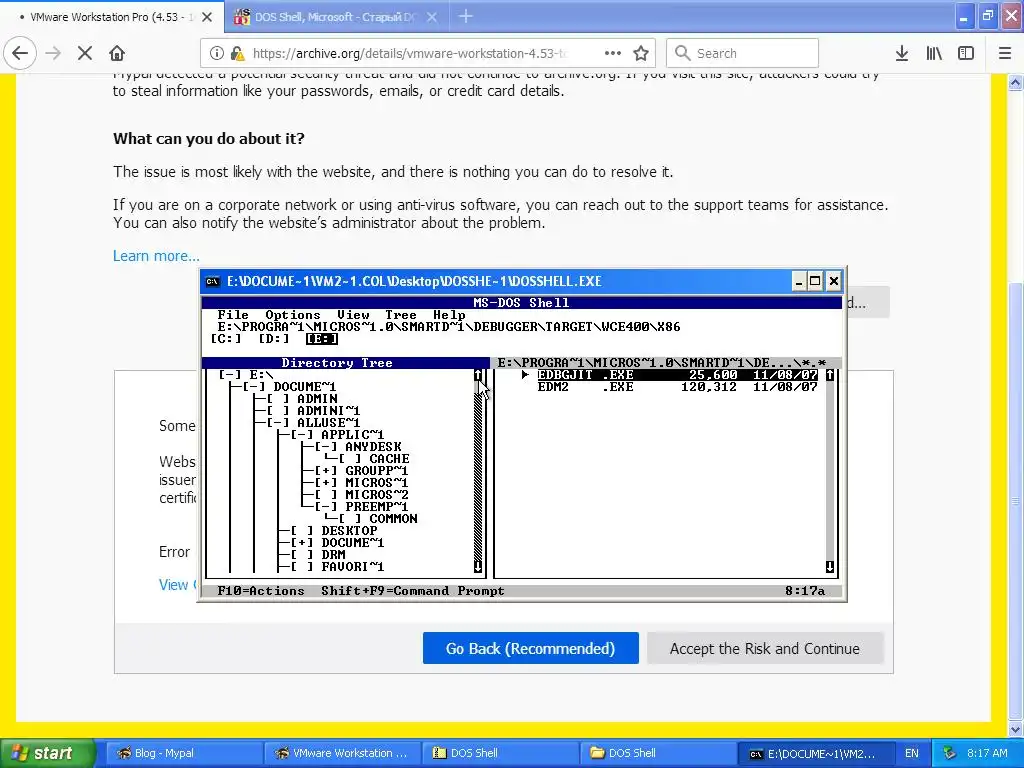Open the Help menu in MS-DOS Shell
Viewport: 1024px width, 768px height.
pos(449,315)
